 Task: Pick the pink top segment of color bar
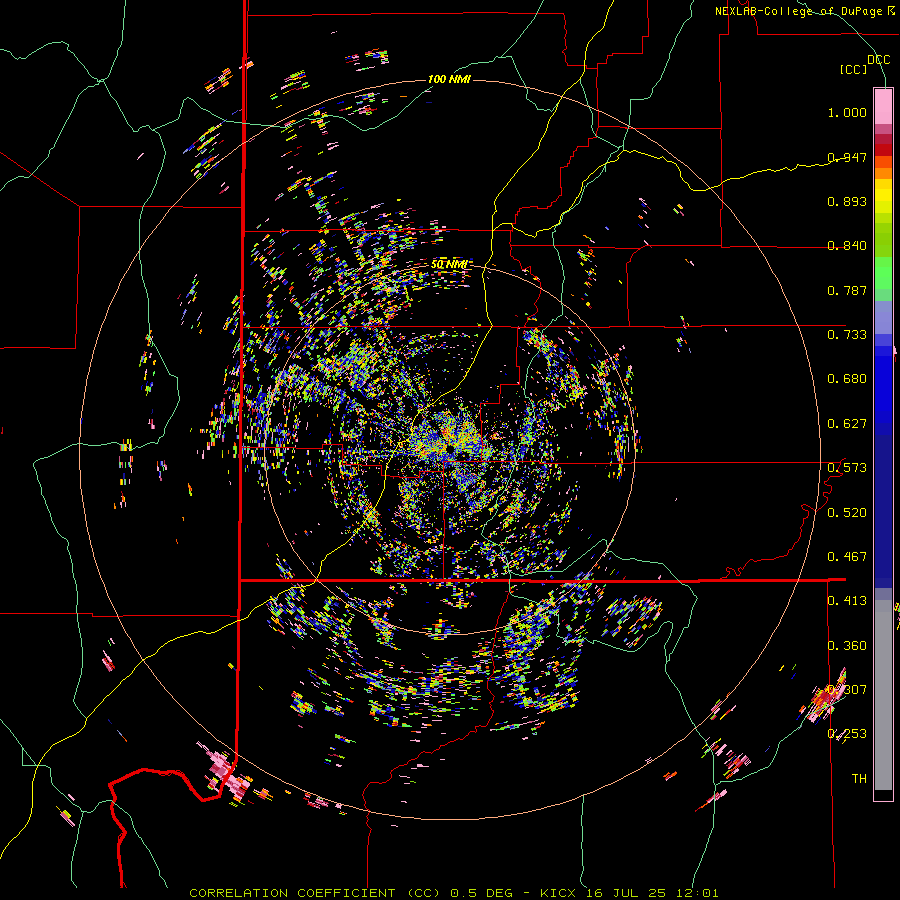[x=883, y=106]
